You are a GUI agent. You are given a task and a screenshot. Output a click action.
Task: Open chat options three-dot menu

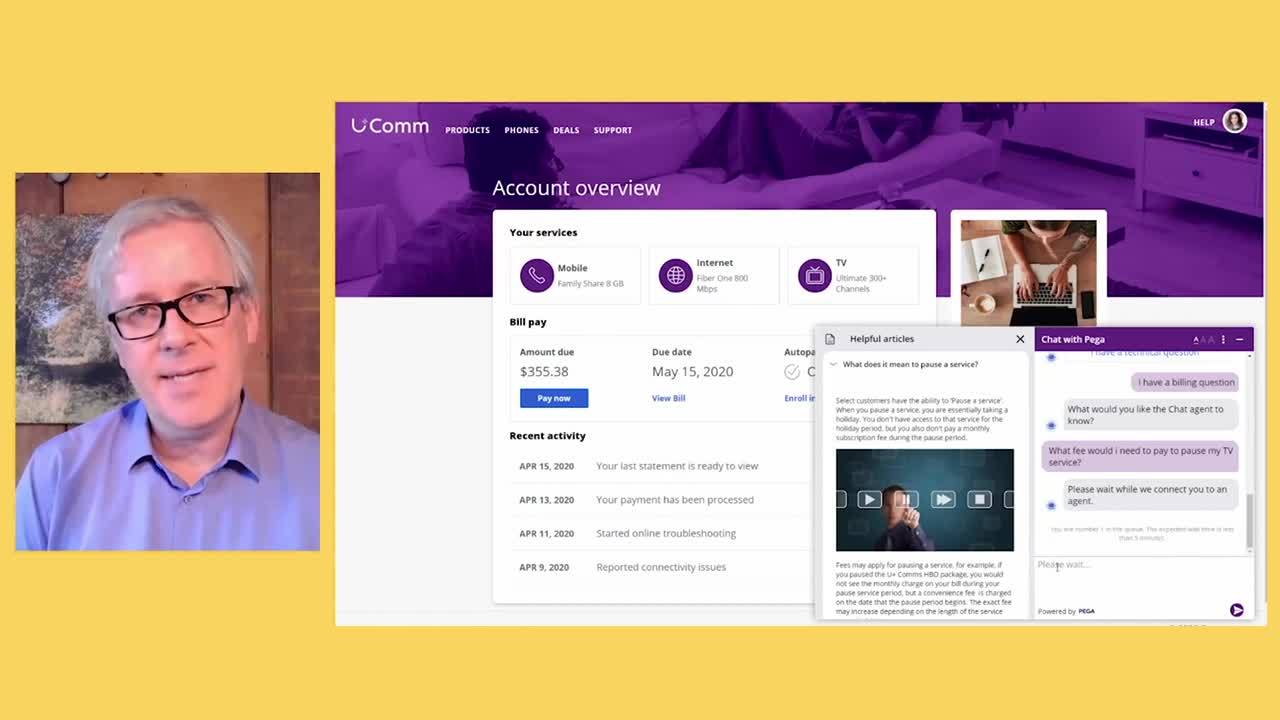[1223, 340]
